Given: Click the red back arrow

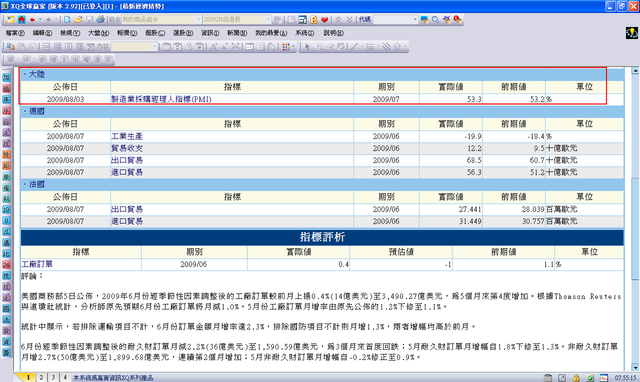Looking at the screenshot, I should [x=32, y=19].
